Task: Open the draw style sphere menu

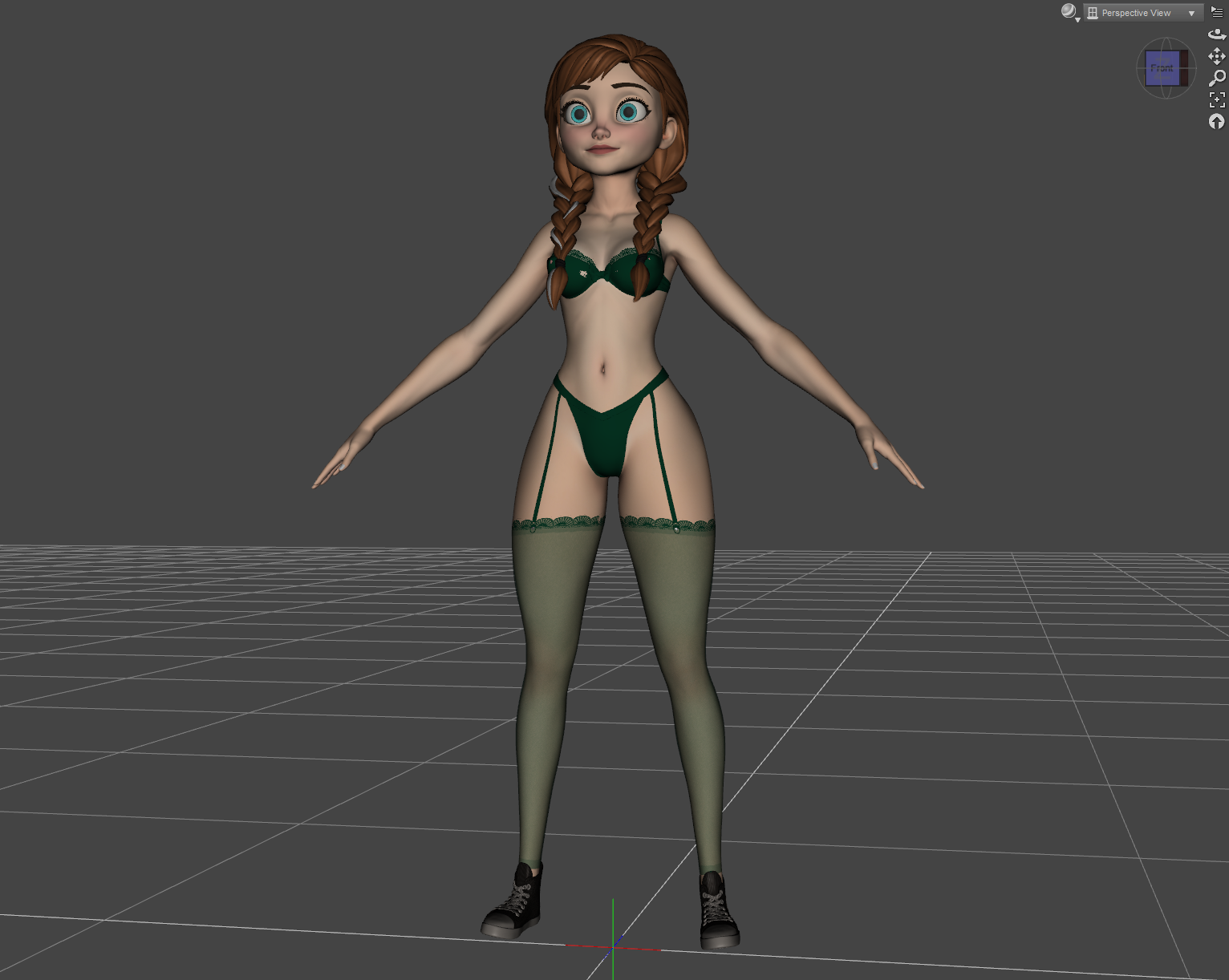Action: tap(1070, 12)
